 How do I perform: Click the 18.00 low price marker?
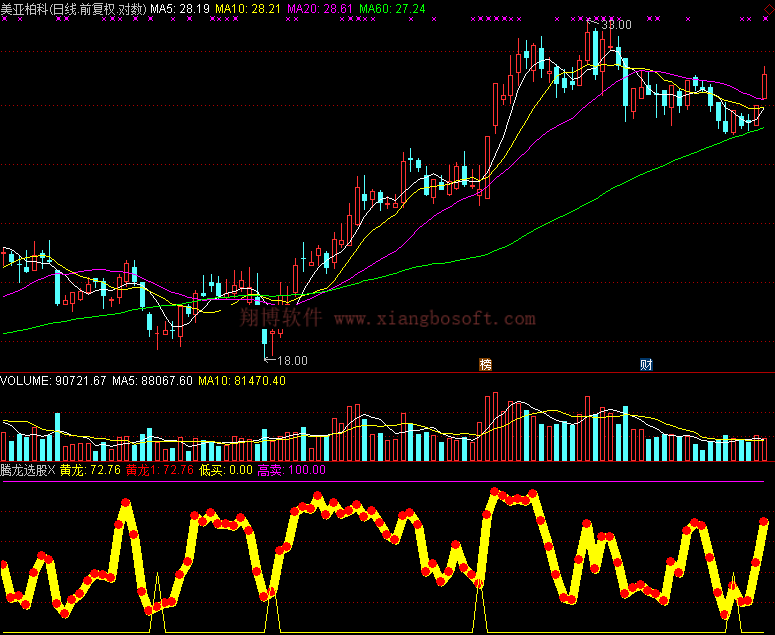[291, 360]
